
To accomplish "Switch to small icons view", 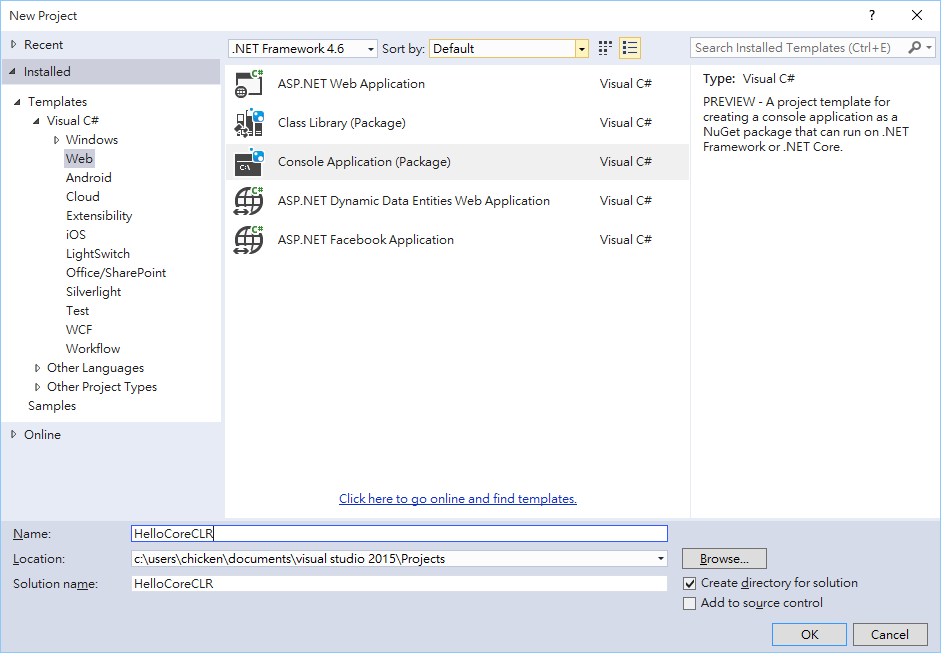I will (605, 48).
